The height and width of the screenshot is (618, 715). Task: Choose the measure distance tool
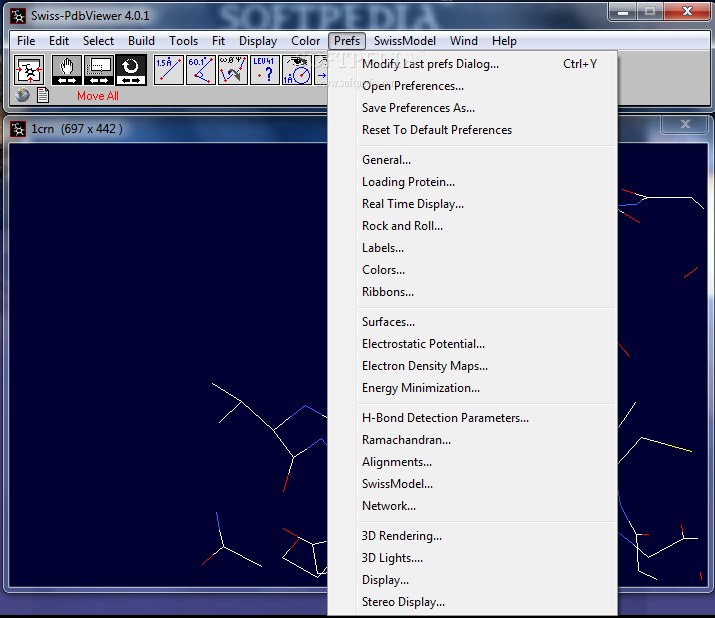169,70
